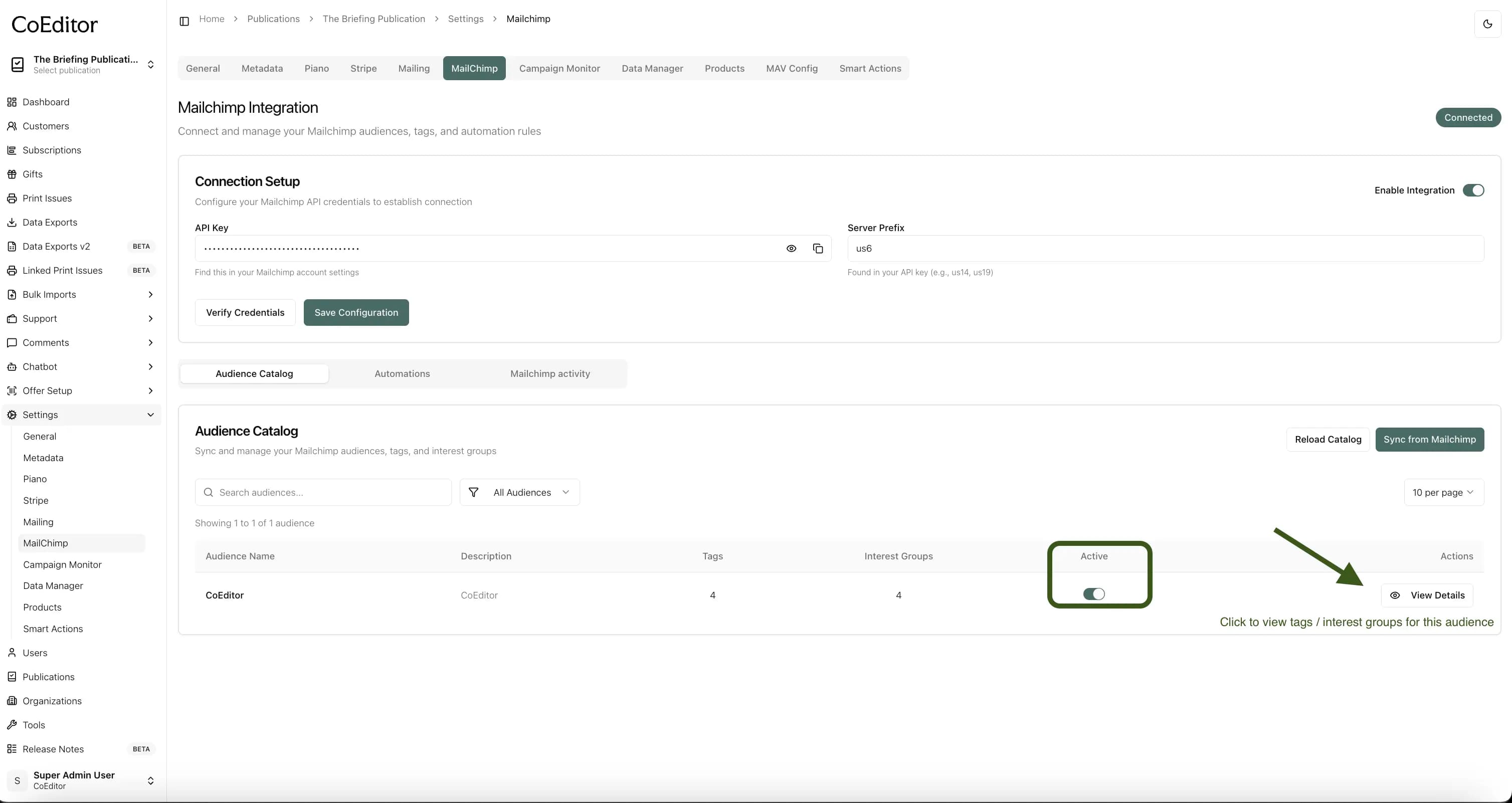Collapse the Settings submenu chevron
1512x803 pixels.
coord(150,415)
